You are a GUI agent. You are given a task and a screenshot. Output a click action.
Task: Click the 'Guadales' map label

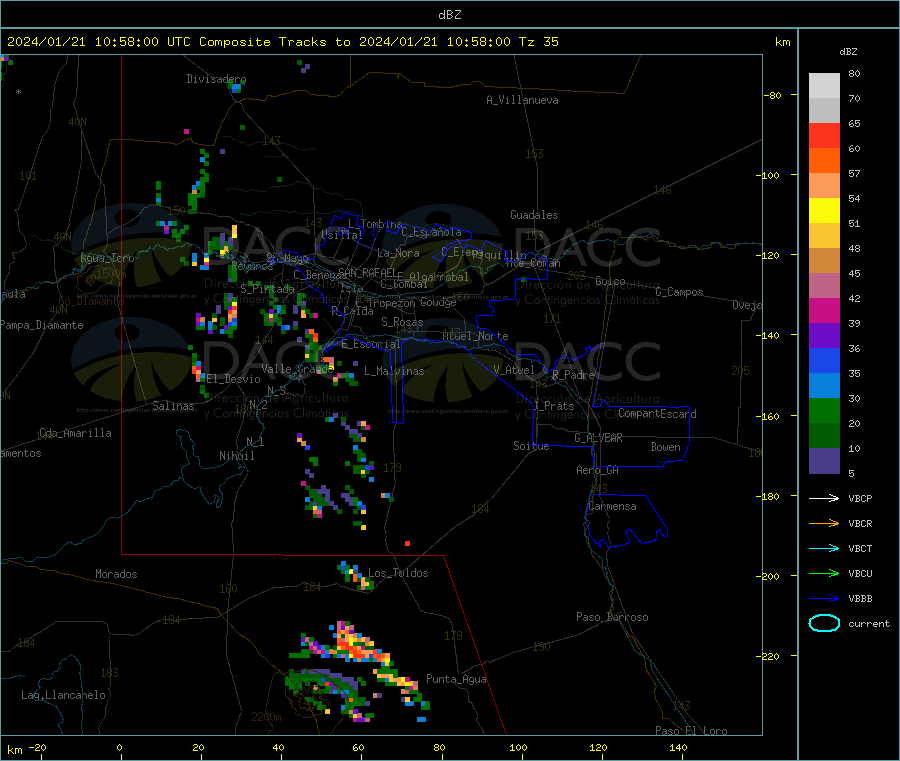[x=534, y=215]
